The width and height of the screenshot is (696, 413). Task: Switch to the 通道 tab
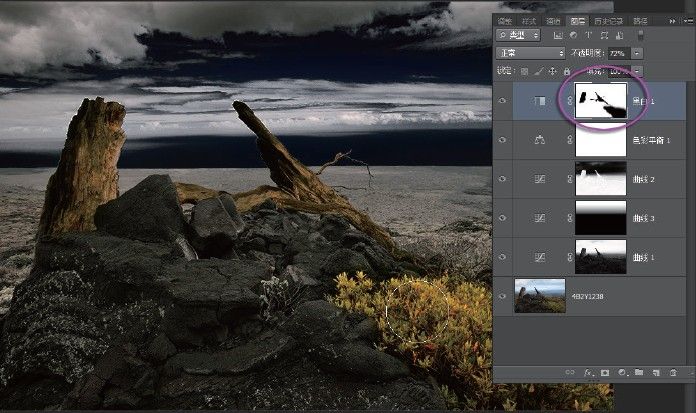tap(554, 19)
